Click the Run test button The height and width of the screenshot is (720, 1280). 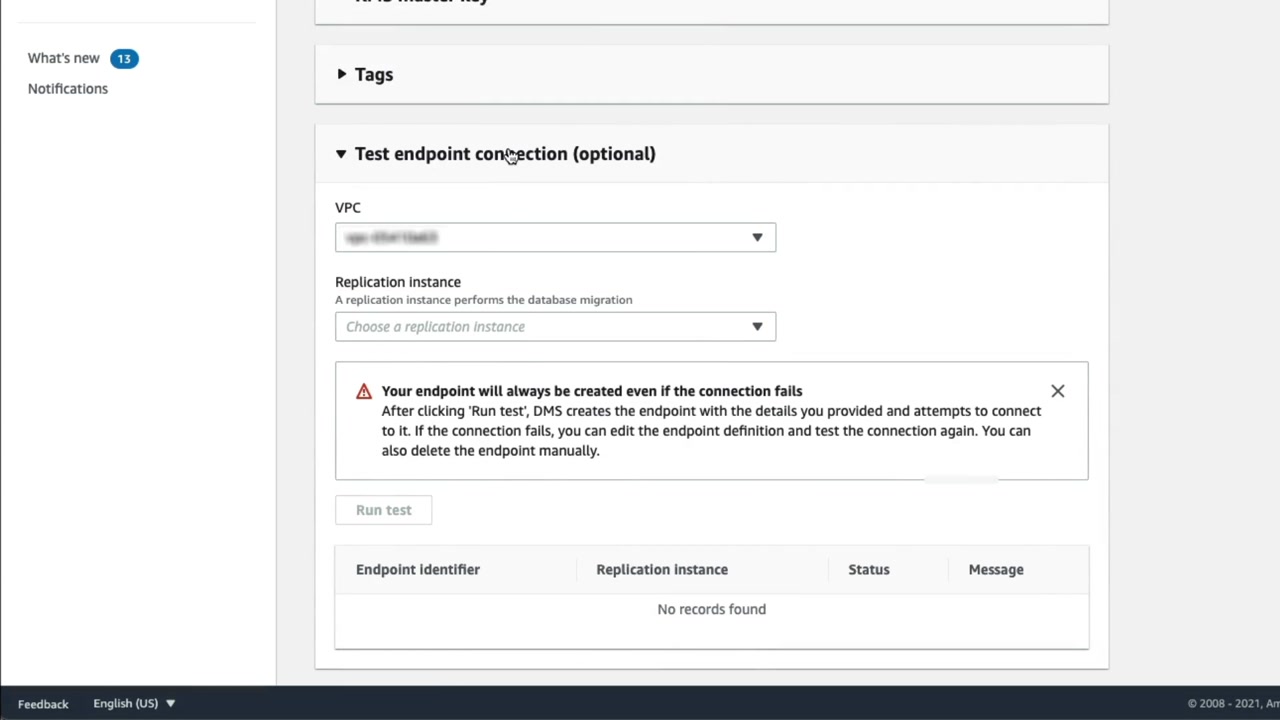point(383,510)
